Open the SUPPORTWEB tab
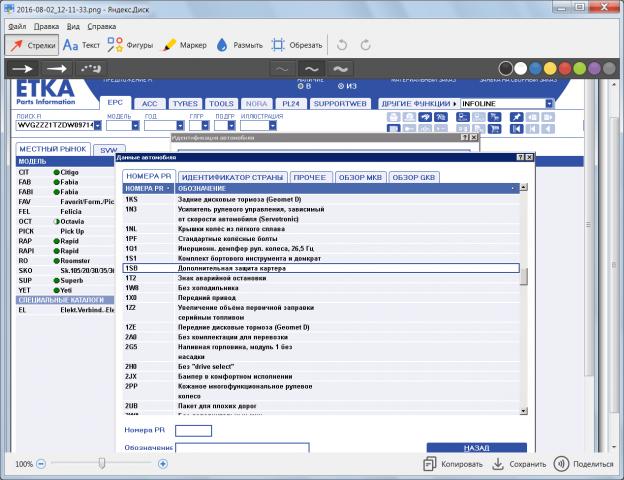 (340, 103)
